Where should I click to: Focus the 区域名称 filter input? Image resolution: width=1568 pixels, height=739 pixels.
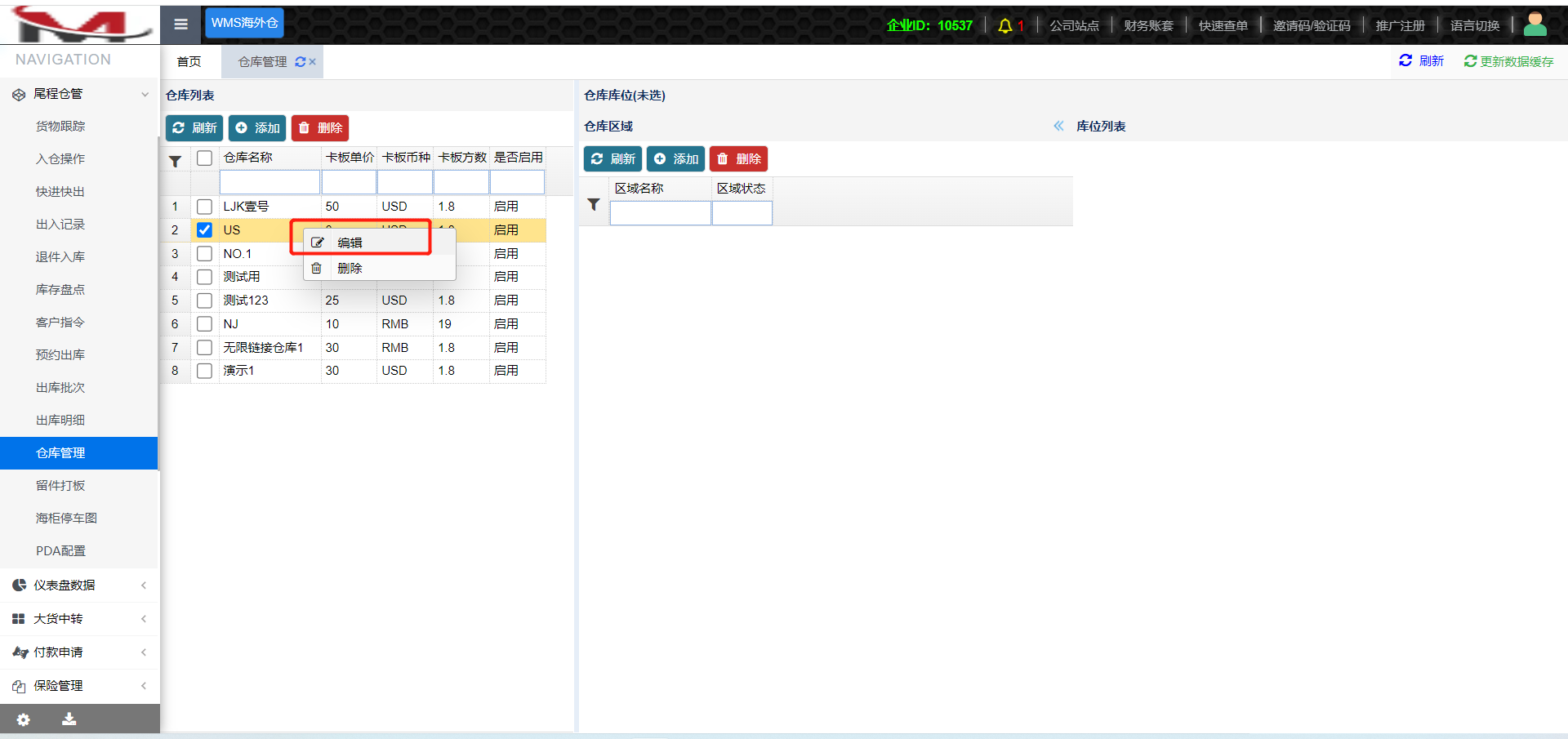coord(661,213)
